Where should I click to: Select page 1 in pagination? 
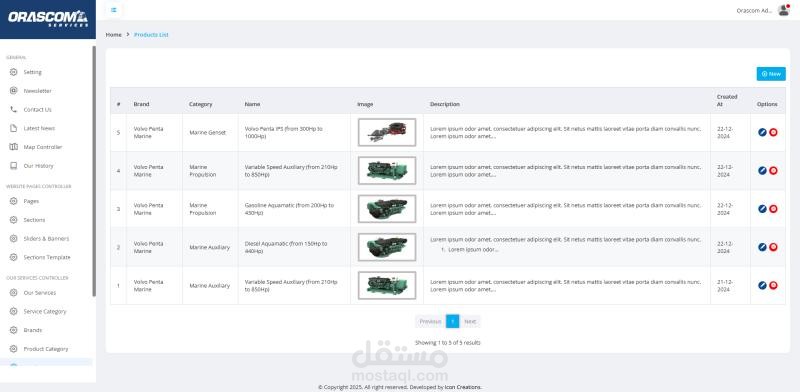click(453, 322)
